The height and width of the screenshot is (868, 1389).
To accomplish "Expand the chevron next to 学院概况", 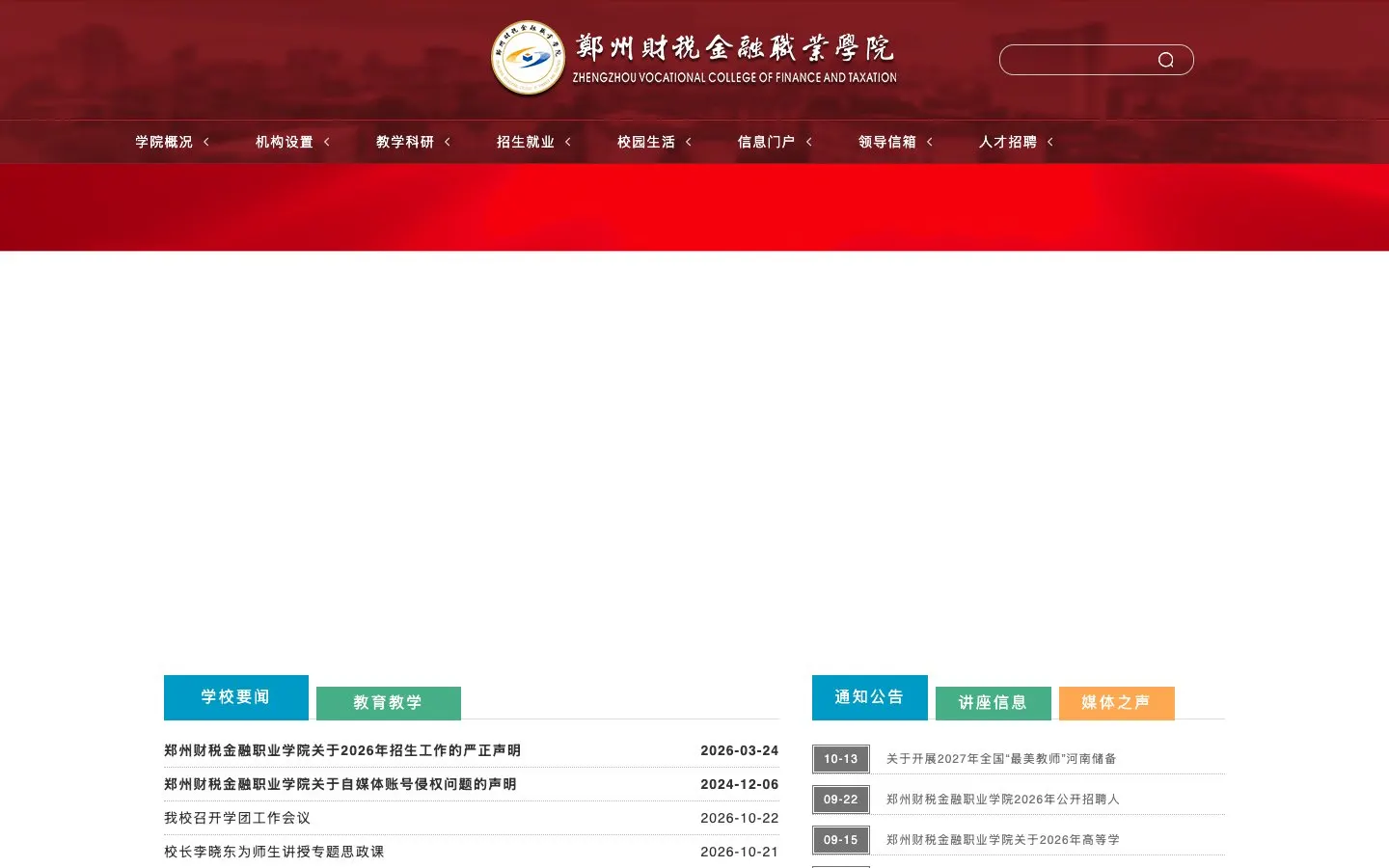I will coord(205,142).
